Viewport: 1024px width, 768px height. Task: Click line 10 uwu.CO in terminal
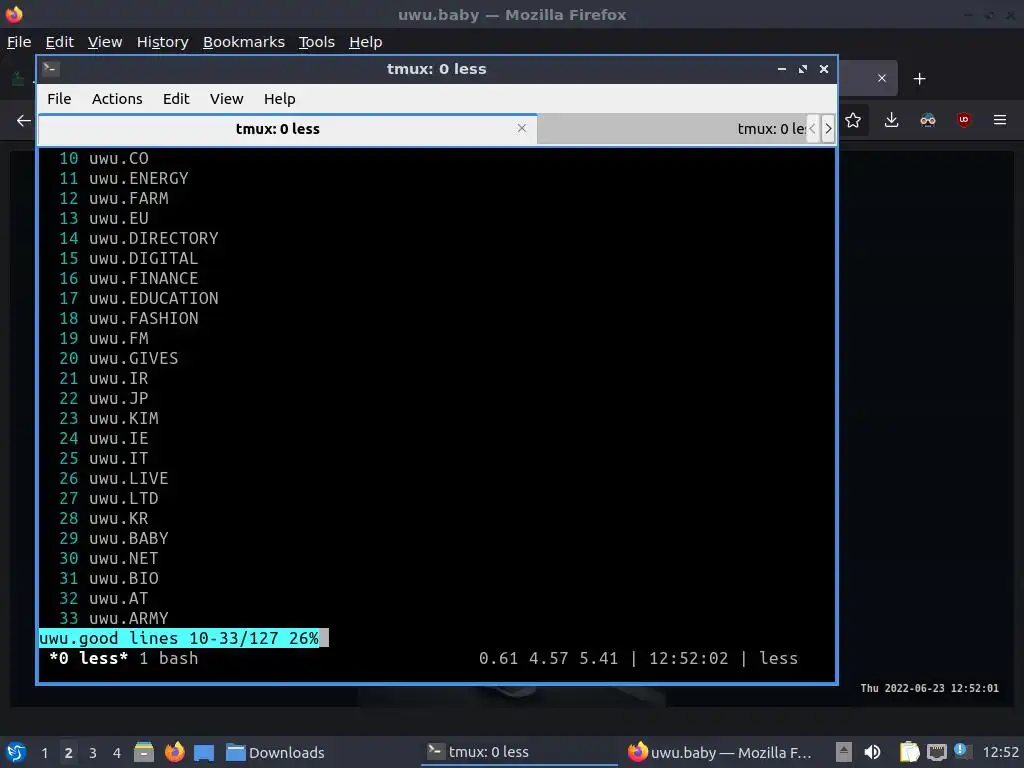tap(104, 159)
